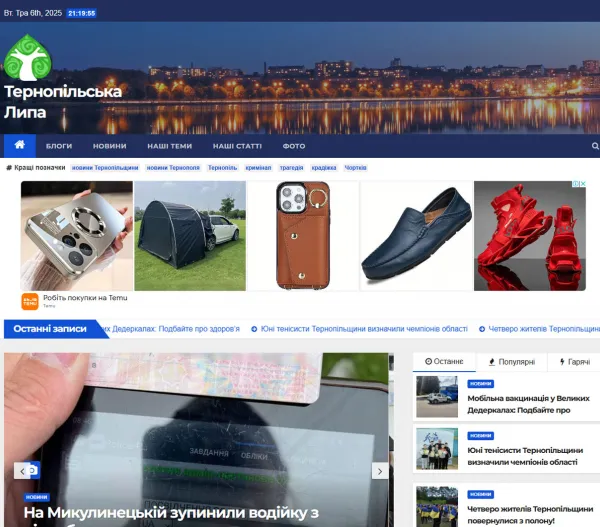Close the ad with X icon
The width and height of the screenshot is (600, 527).
point(583,184)
